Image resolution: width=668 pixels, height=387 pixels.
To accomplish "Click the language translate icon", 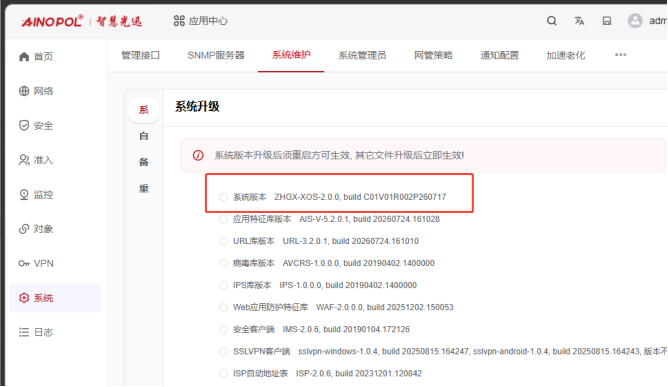I will (x=579, y=21).
